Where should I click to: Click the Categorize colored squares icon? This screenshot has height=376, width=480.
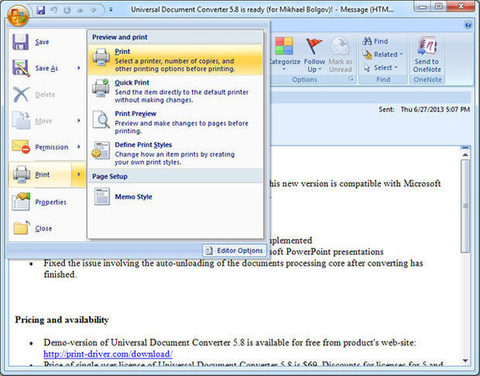point(284,46)
